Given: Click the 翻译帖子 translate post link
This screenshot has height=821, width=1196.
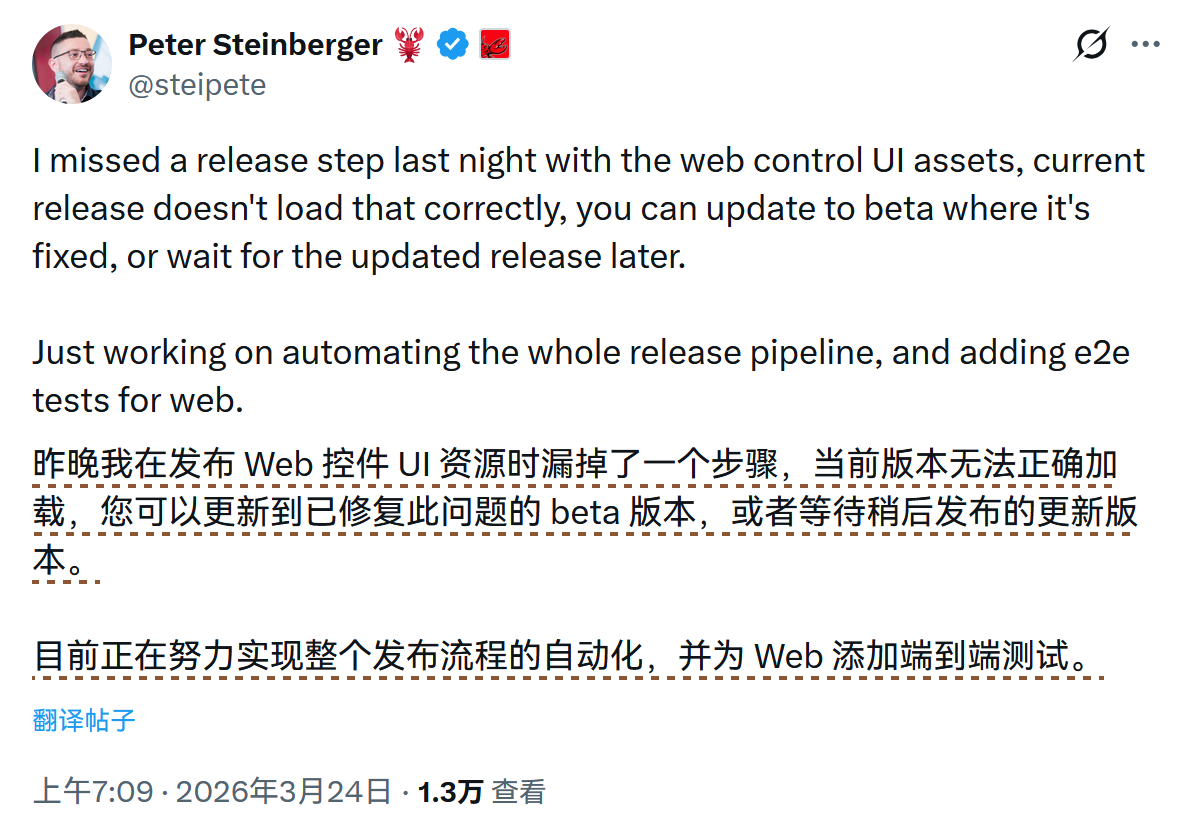Looking at the screenshot, I should point(84,720).
